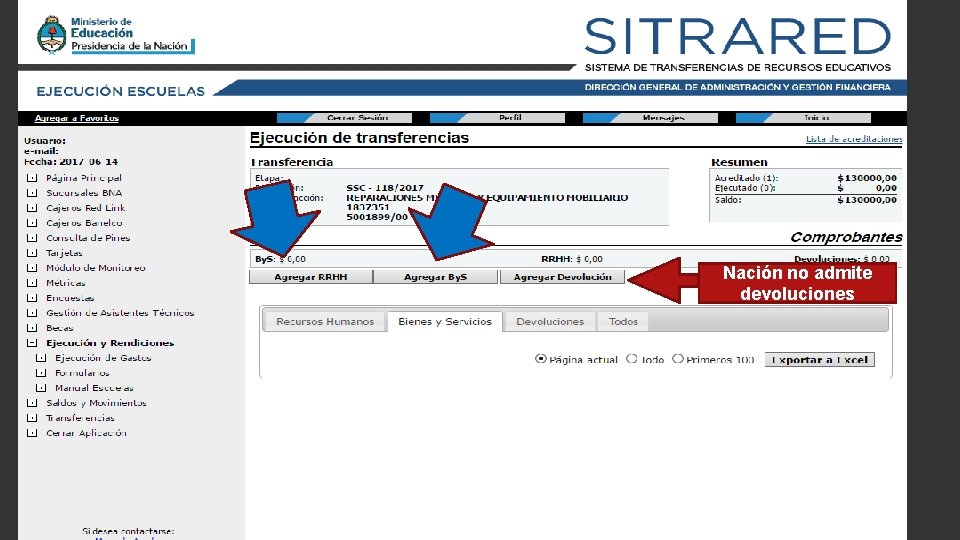Expand the Módulo de Monitoreo tree icon
The image size is (960, 540).
click(x=32, y=268)
